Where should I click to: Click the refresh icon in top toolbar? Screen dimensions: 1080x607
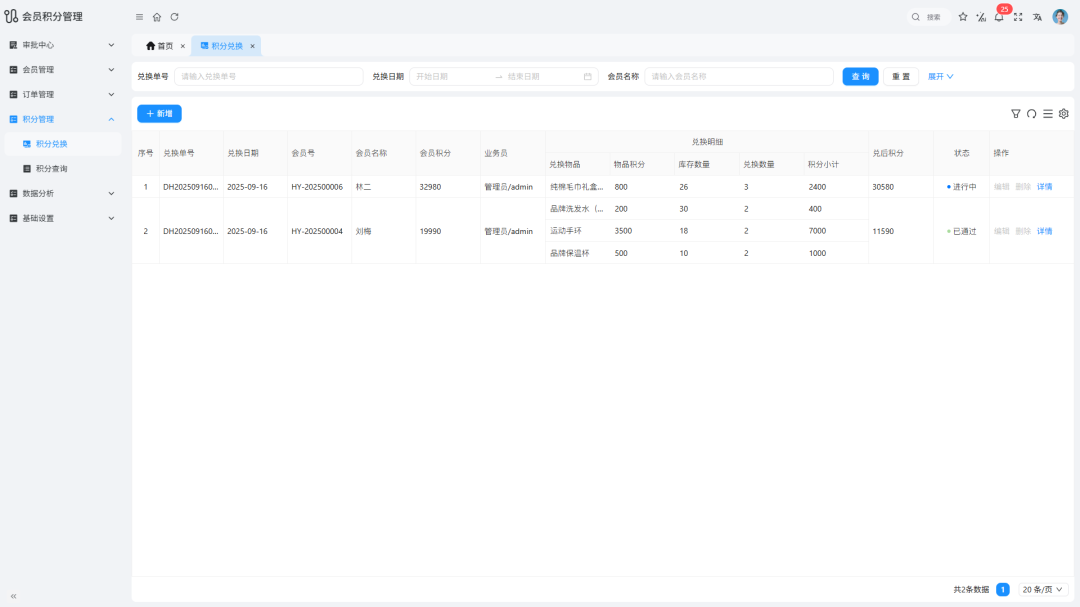(x=174, y=17)
